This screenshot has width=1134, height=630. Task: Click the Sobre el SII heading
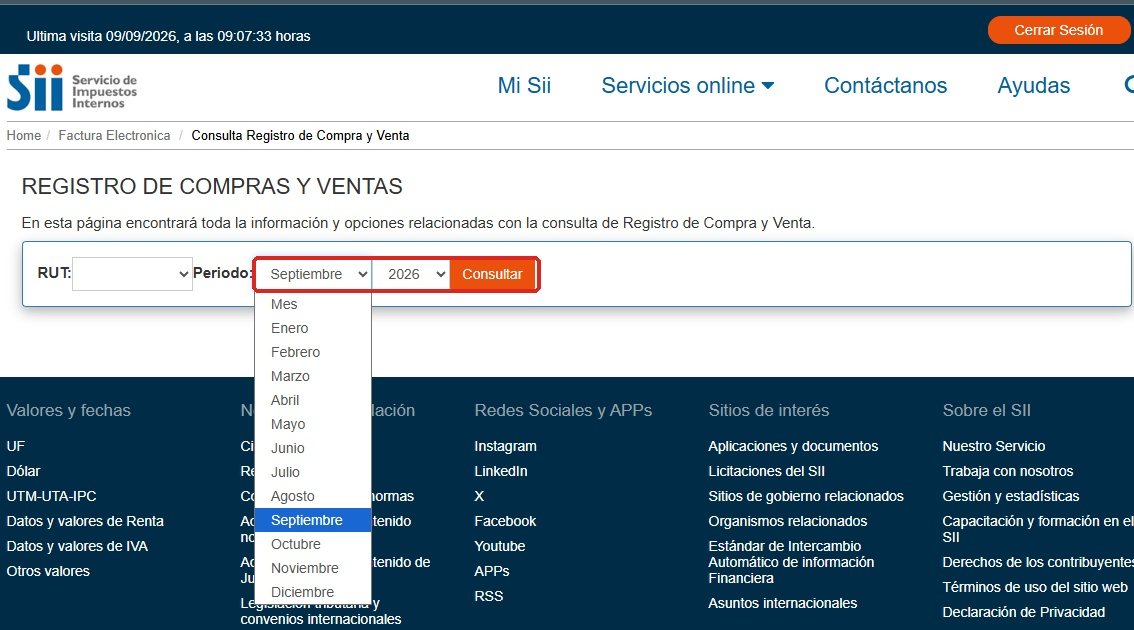986,410
